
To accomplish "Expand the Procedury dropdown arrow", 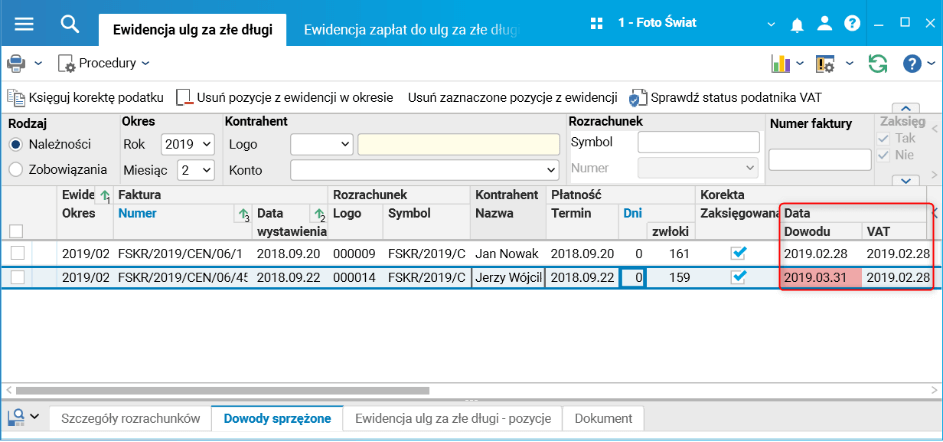I will point(145,64).
